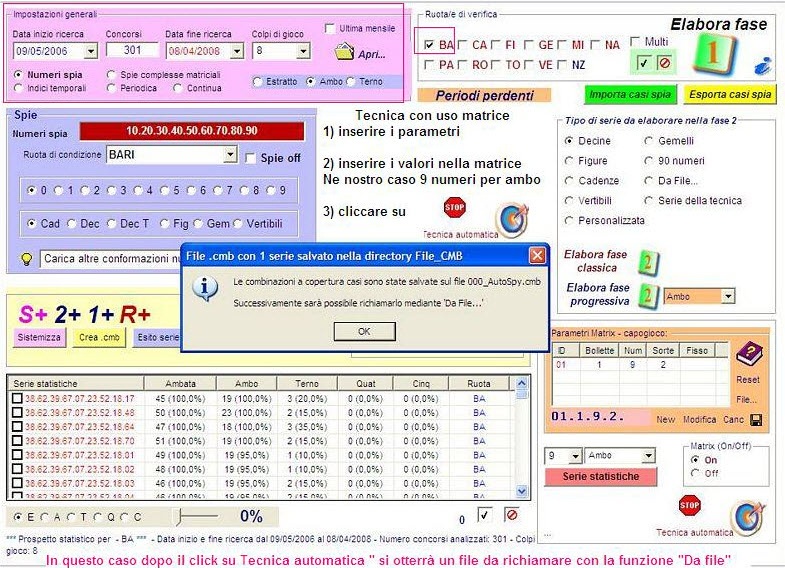Click the STOP sign beside step 3 text

tap(455, 207)
